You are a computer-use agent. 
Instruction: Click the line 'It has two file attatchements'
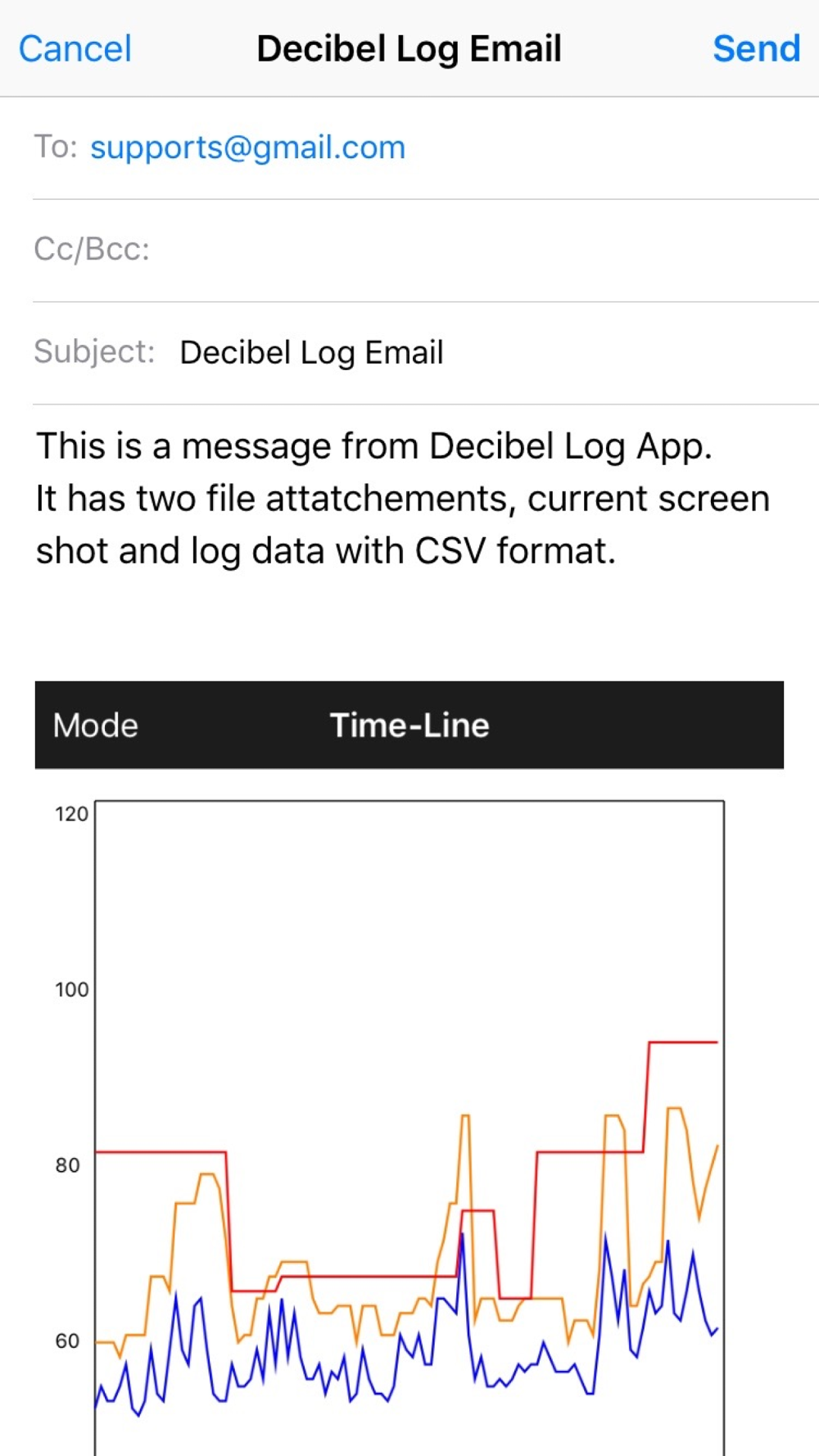401,499
